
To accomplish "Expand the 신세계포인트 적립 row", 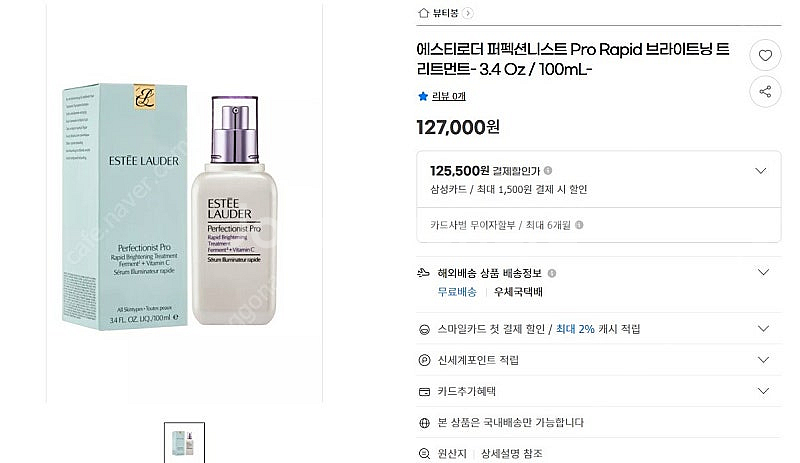I will [x=763, y=360].
